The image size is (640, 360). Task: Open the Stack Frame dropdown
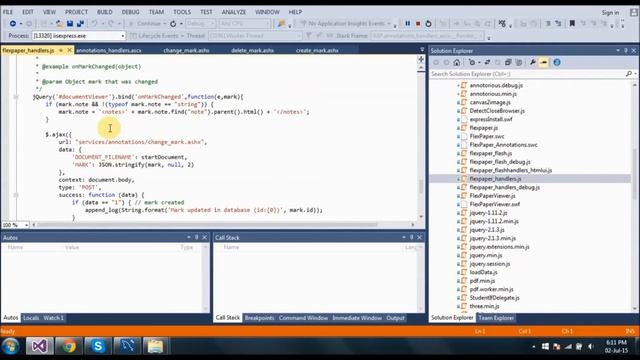tap(427, 36)
